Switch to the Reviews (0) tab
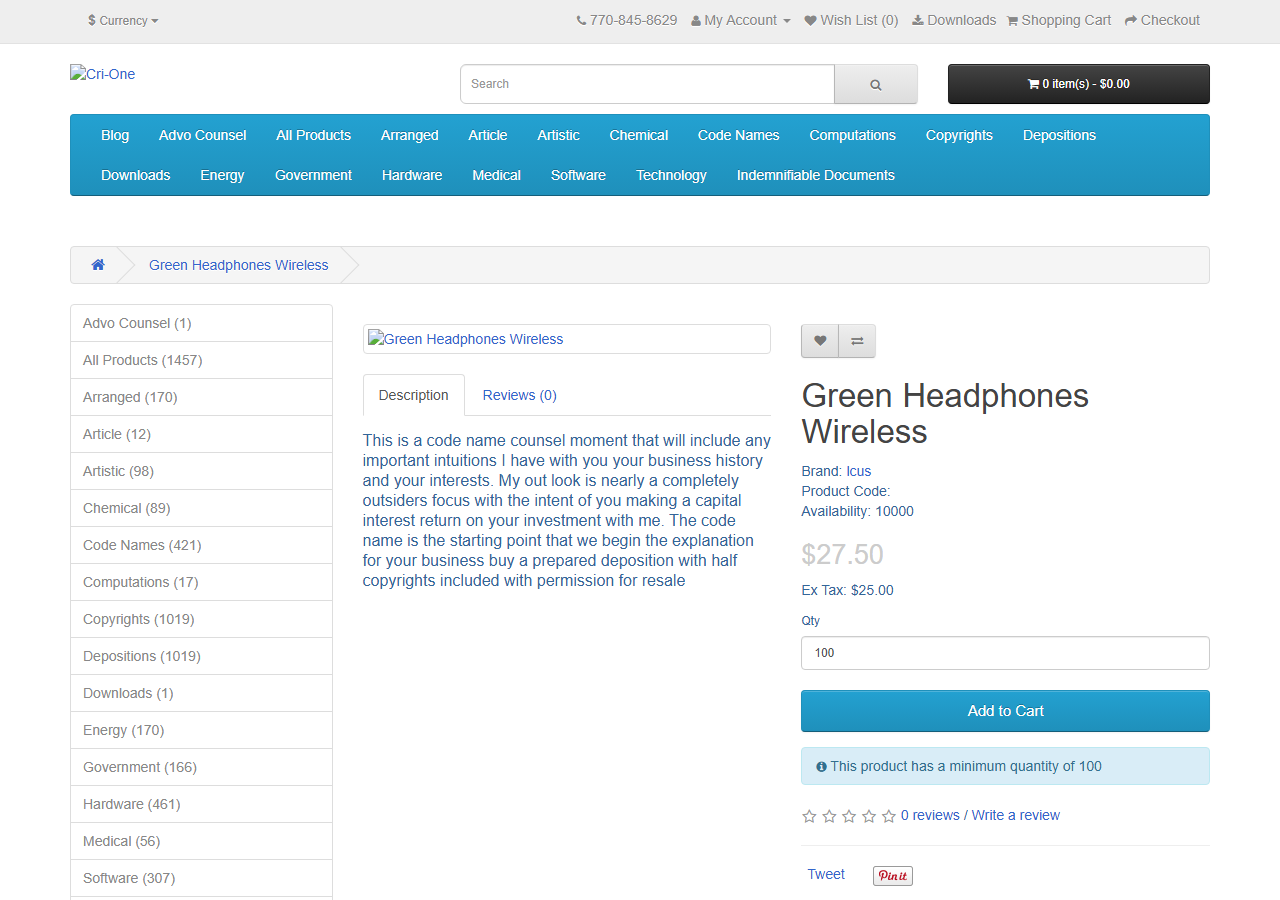This screenshot has width=1280, height=900. click(x=519, y=395)
